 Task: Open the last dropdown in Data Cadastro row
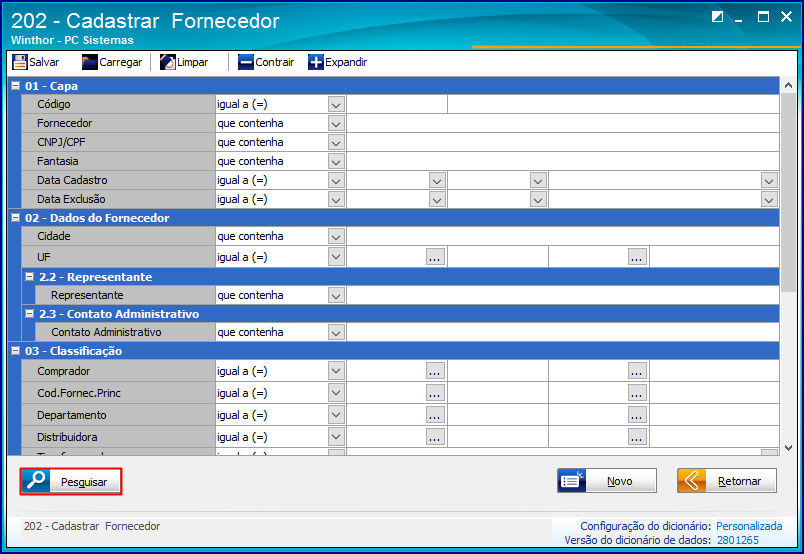click(x=769, y=181)
